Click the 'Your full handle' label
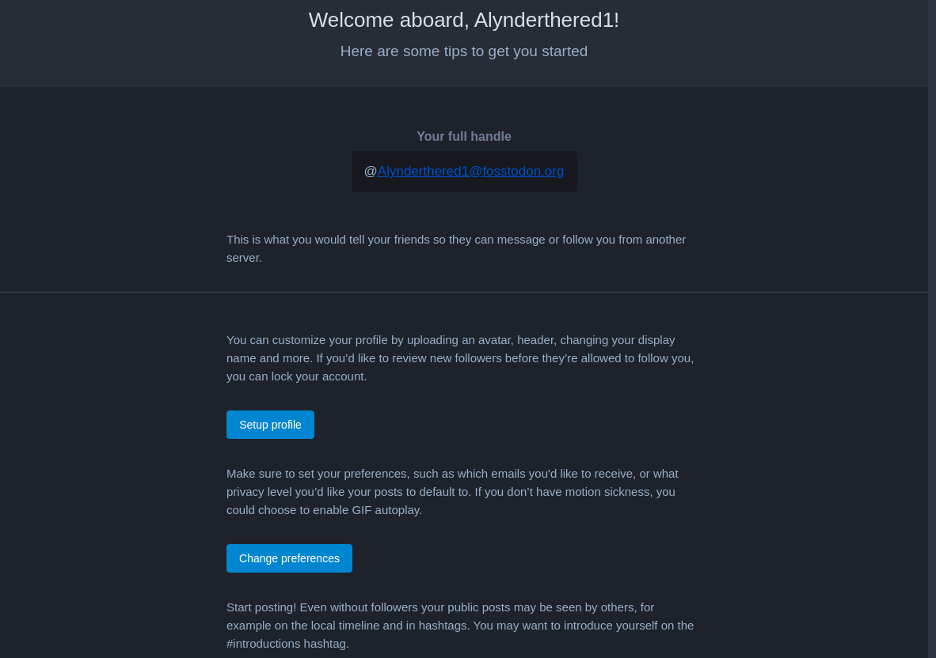This screenshot has height=658, width=936. 464,136
